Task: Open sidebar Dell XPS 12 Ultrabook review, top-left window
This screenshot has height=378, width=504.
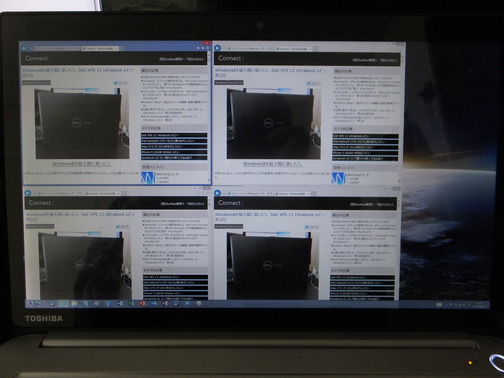Action: point(174,135)
